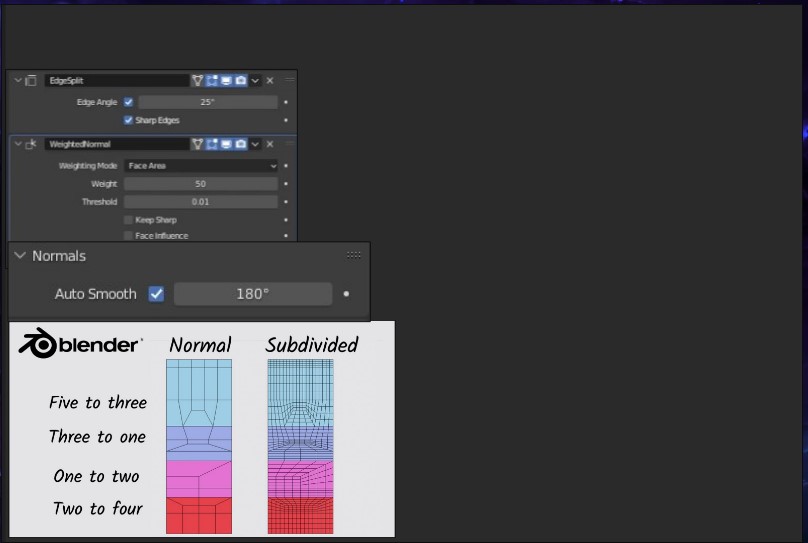
Task: Click the 'Normals' panel title text
Action: pyautogui.click(x=59, y=256)
